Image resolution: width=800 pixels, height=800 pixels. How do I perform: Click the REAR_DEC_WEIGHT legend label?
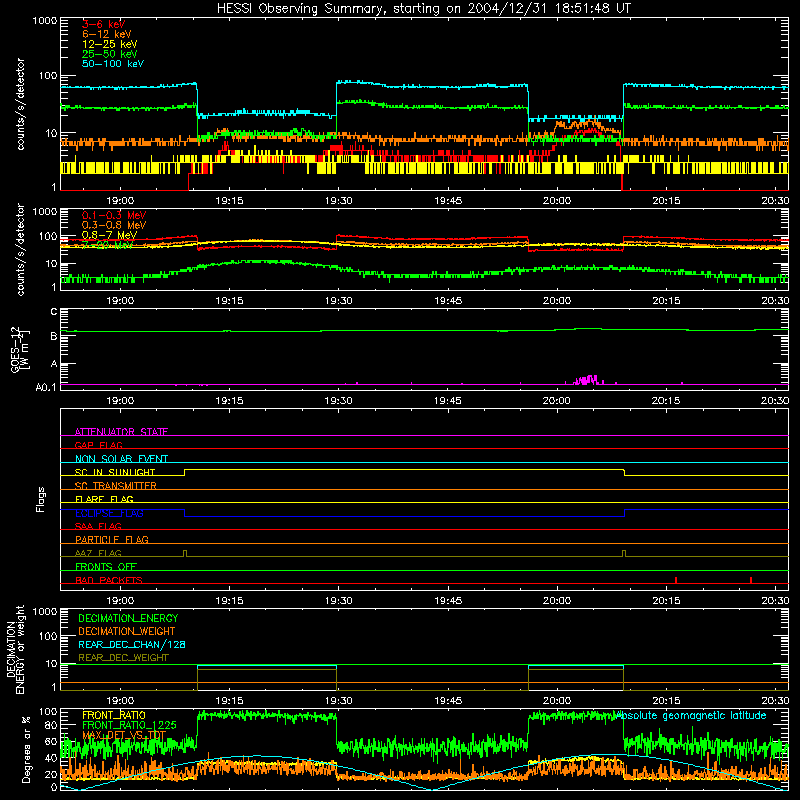click(x=123, y=658)
